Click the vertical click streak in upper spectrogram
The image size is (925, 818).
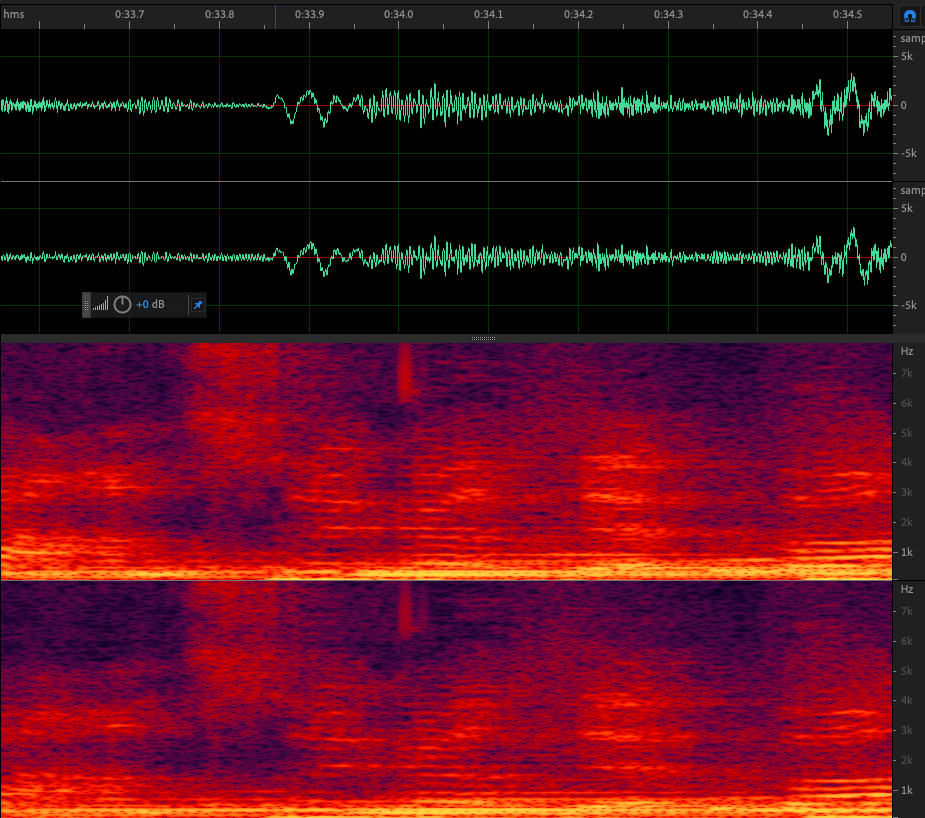tap(404, 372)
